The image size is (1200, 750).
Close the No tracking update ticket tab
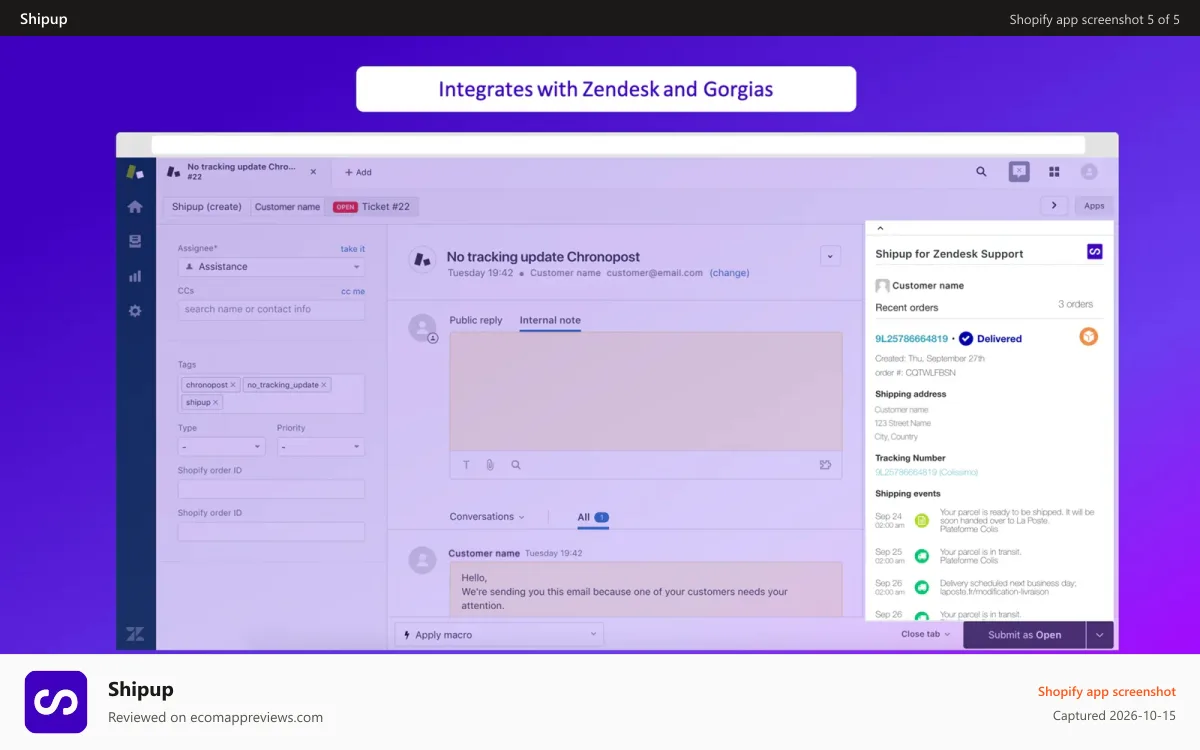click(313, 172)
